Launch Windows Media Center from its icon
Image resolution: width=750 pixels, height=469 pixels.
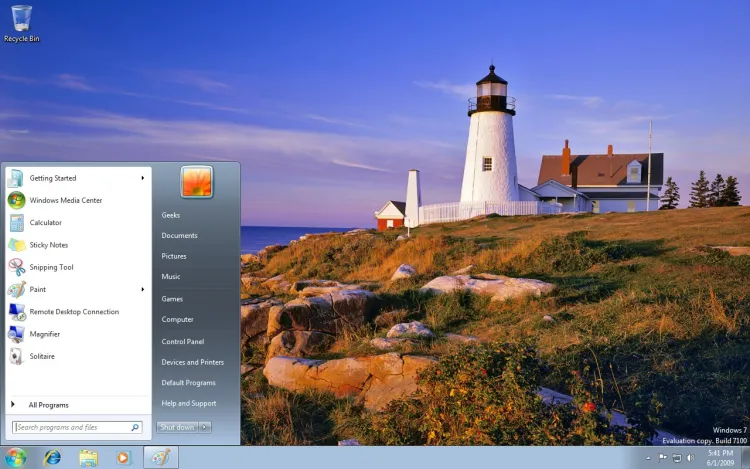coord(16,200)
